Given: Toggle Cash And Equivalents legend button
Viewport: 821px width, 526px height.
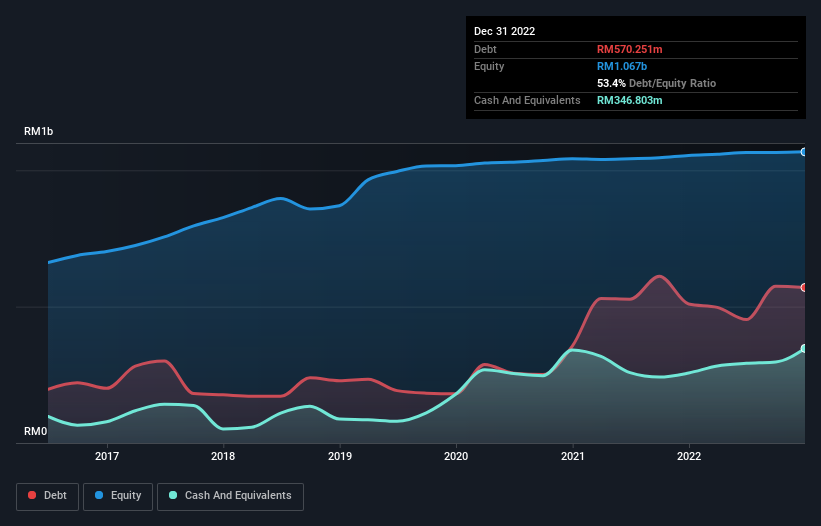Looking at the screenshot, I should pyautogui.click(x=230, y=496).
